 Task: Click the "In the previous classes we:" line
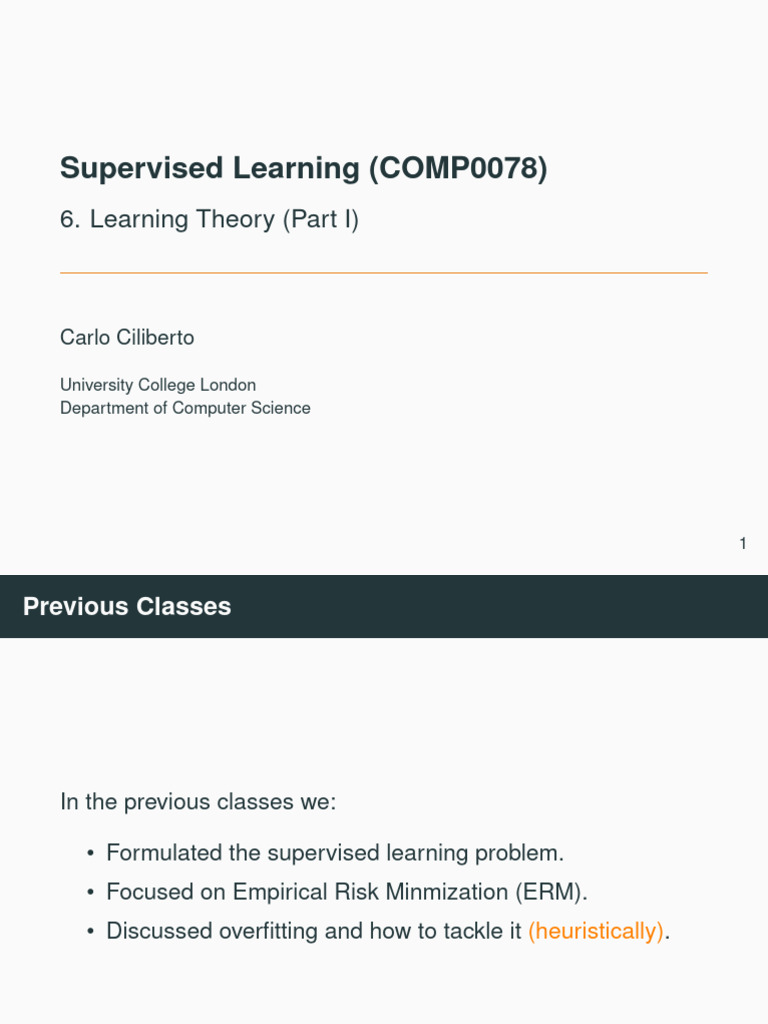point(199,802)
